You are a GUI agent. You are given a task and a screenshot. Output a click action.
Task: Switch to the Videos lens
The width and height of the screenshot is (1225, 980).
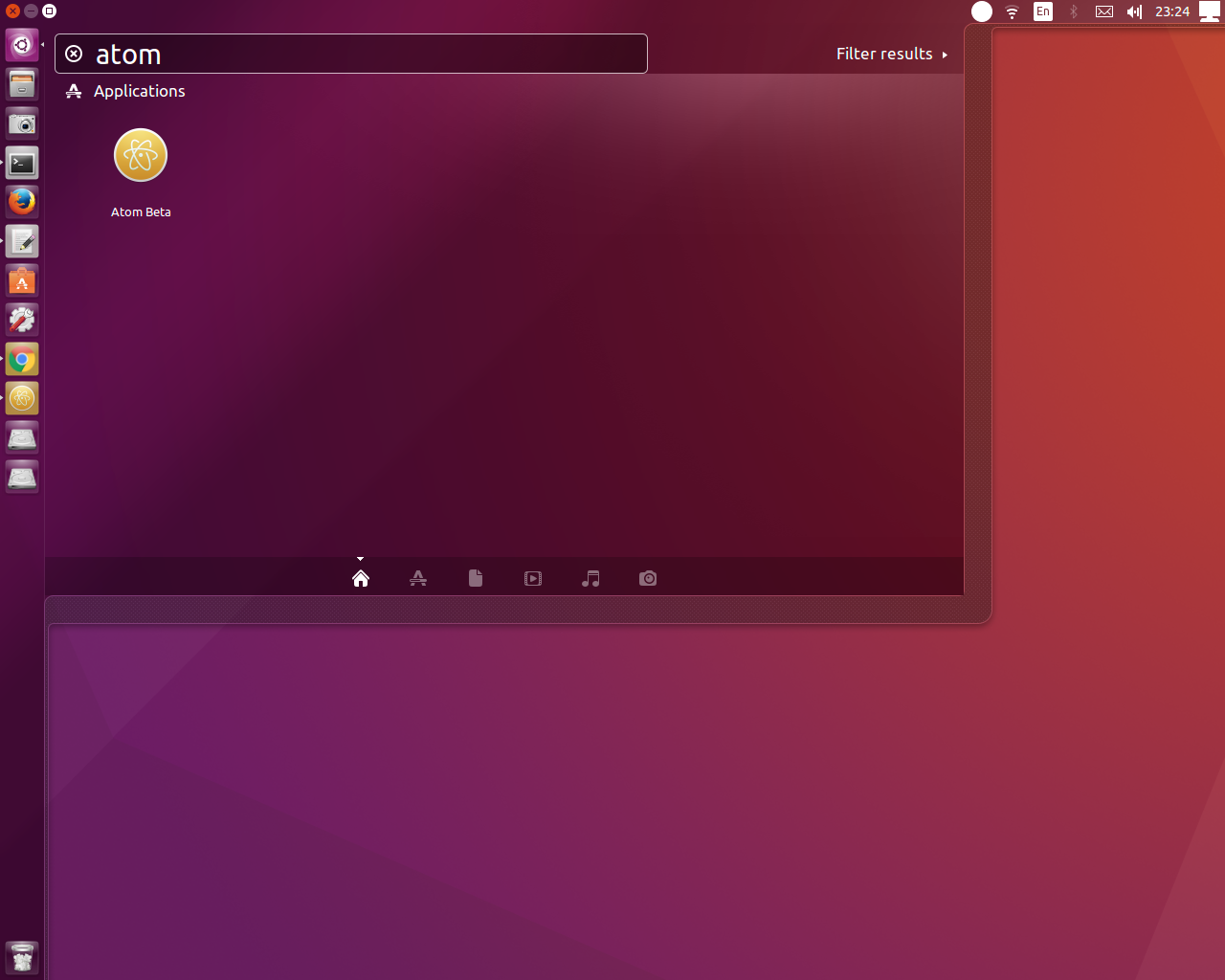533,578
